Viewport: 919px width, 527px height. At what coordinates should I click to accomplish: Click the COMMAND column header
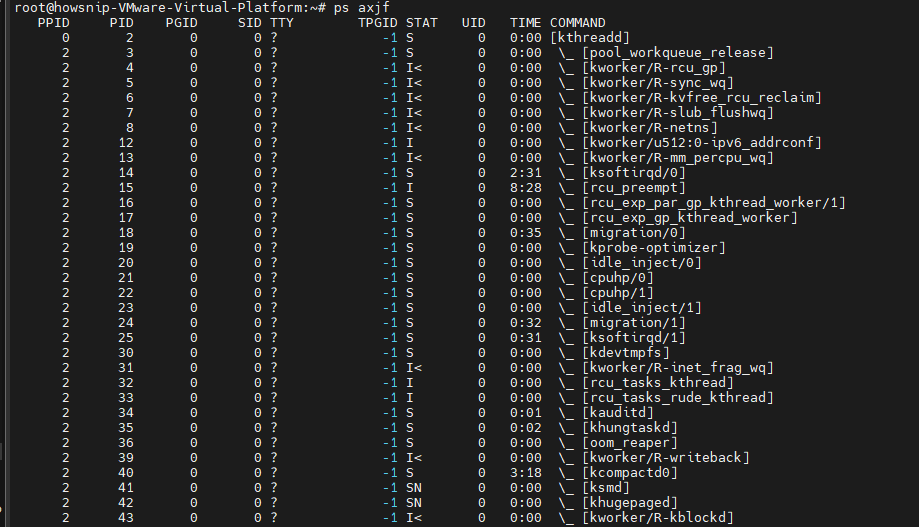tap(577, 23)
